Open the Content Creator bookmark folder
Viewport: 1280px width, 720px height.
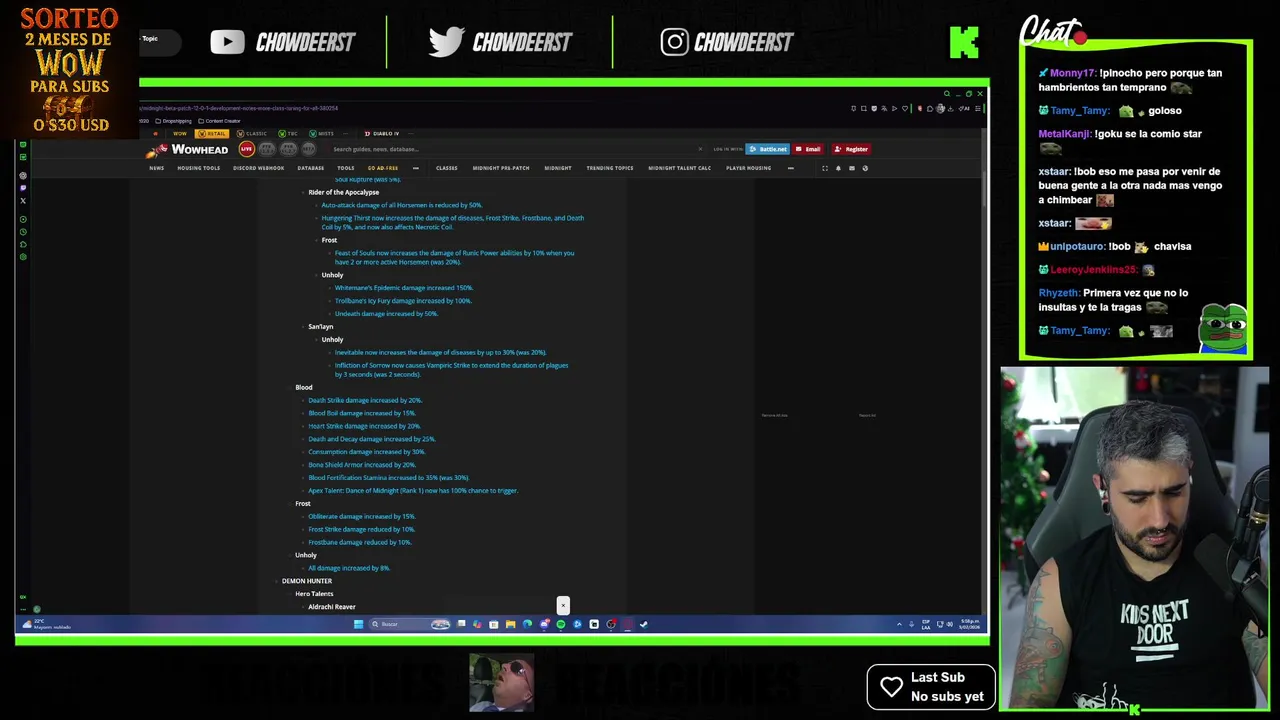pos(219,121)
